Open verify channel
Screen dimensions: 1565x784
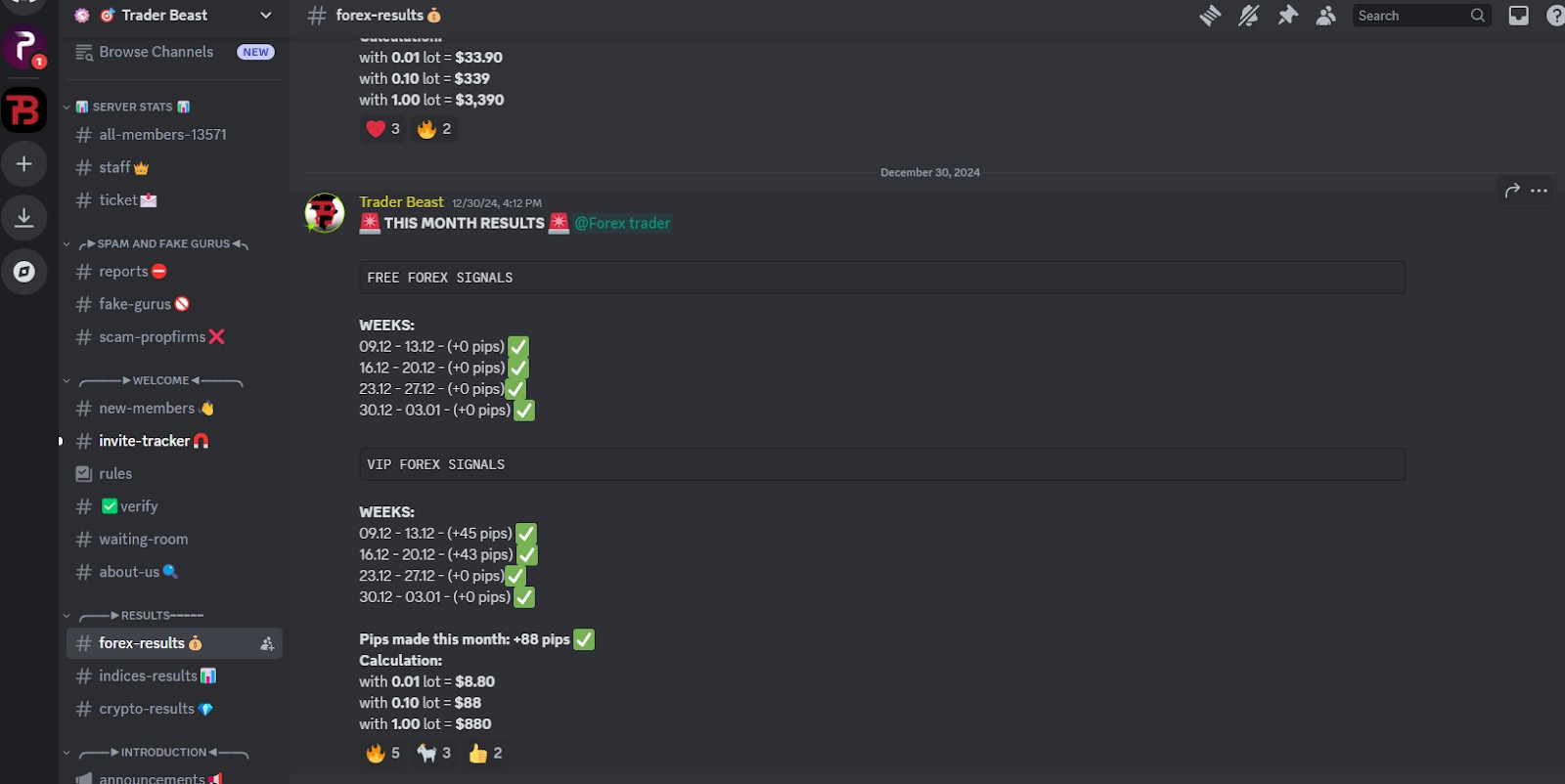[174, 506]
